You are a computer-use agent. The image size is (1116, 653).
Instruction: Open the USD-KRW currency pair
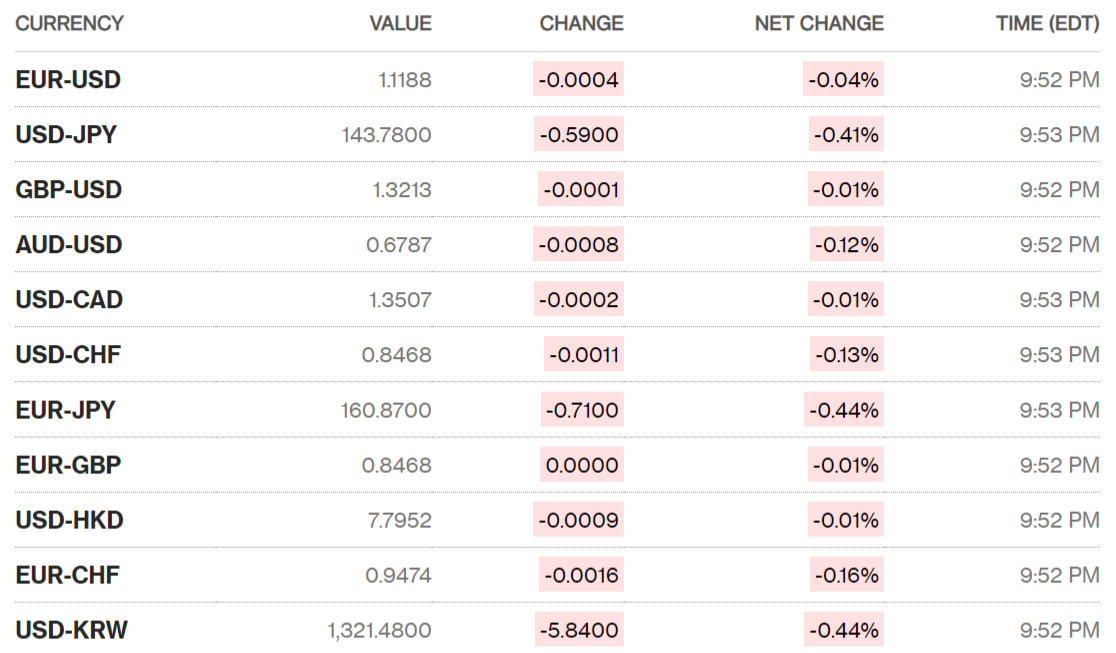click(x=71, y=630)
